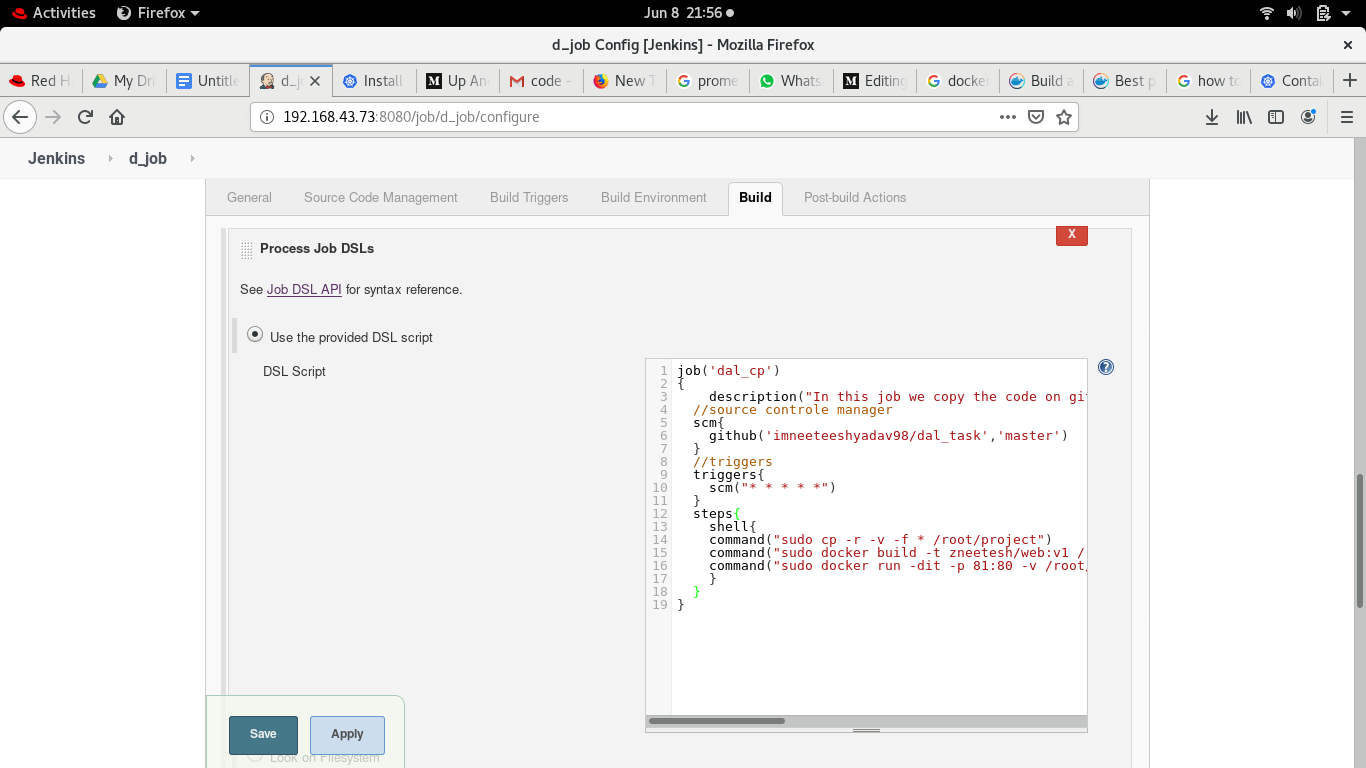Switch to Source Code Management tab
1366x768 pixels.
pos(381,198)
